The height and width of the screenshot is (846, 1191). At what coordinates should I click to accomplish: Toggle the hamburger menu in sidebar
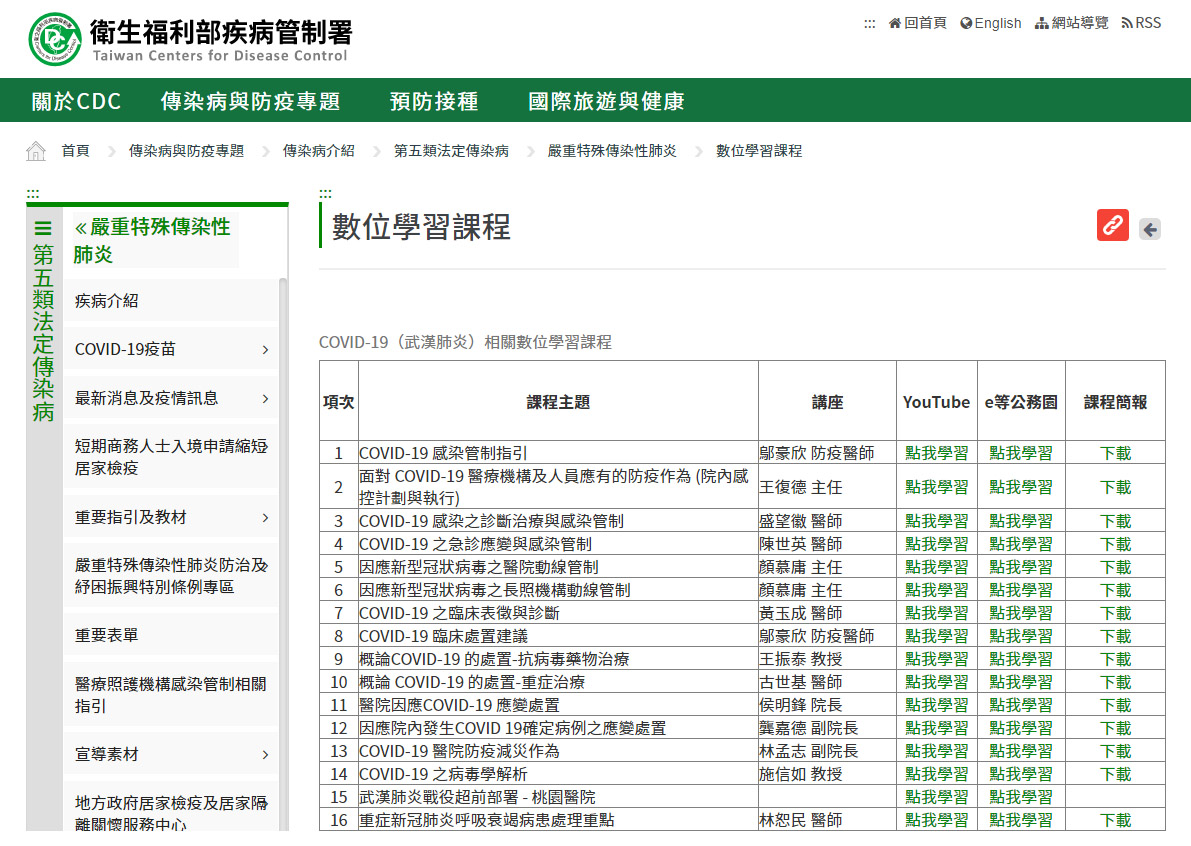tap(43, 228)
